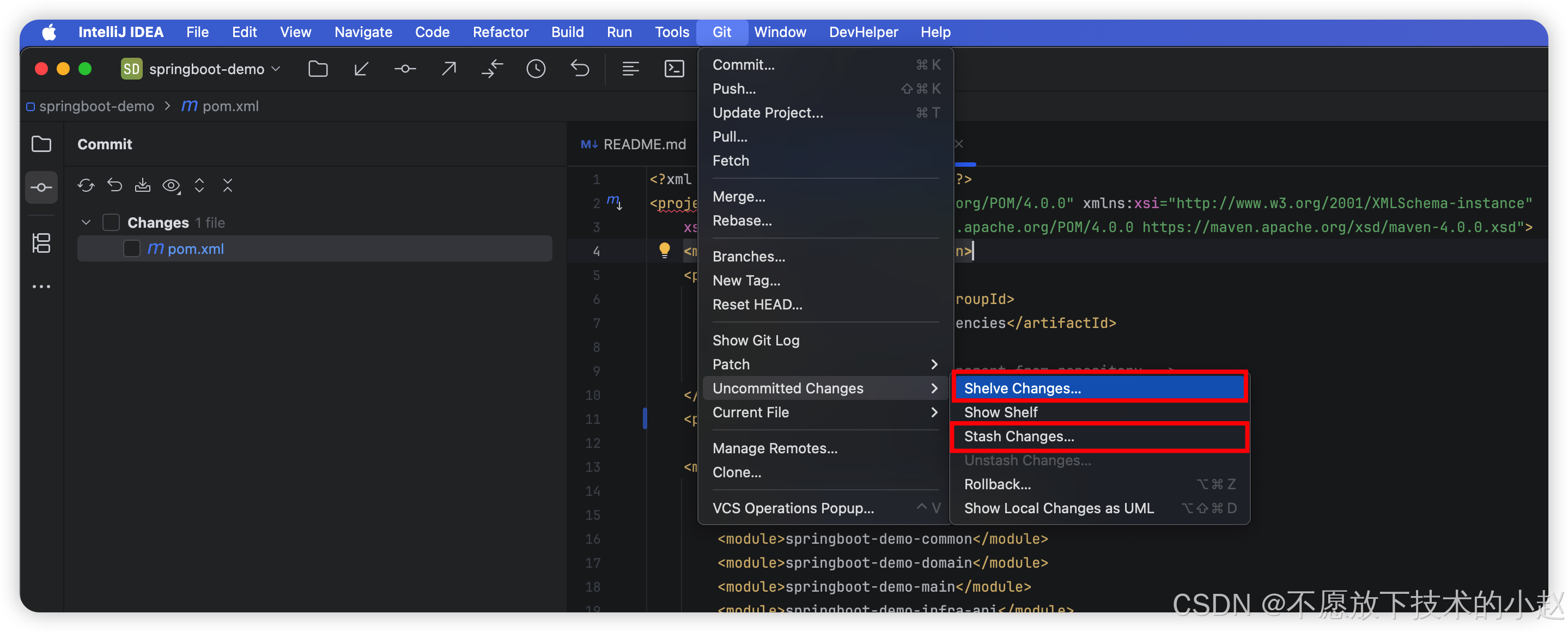1568x632 pixels.
Task: Toggle View Options eye icon
Action: coord(171,185)
